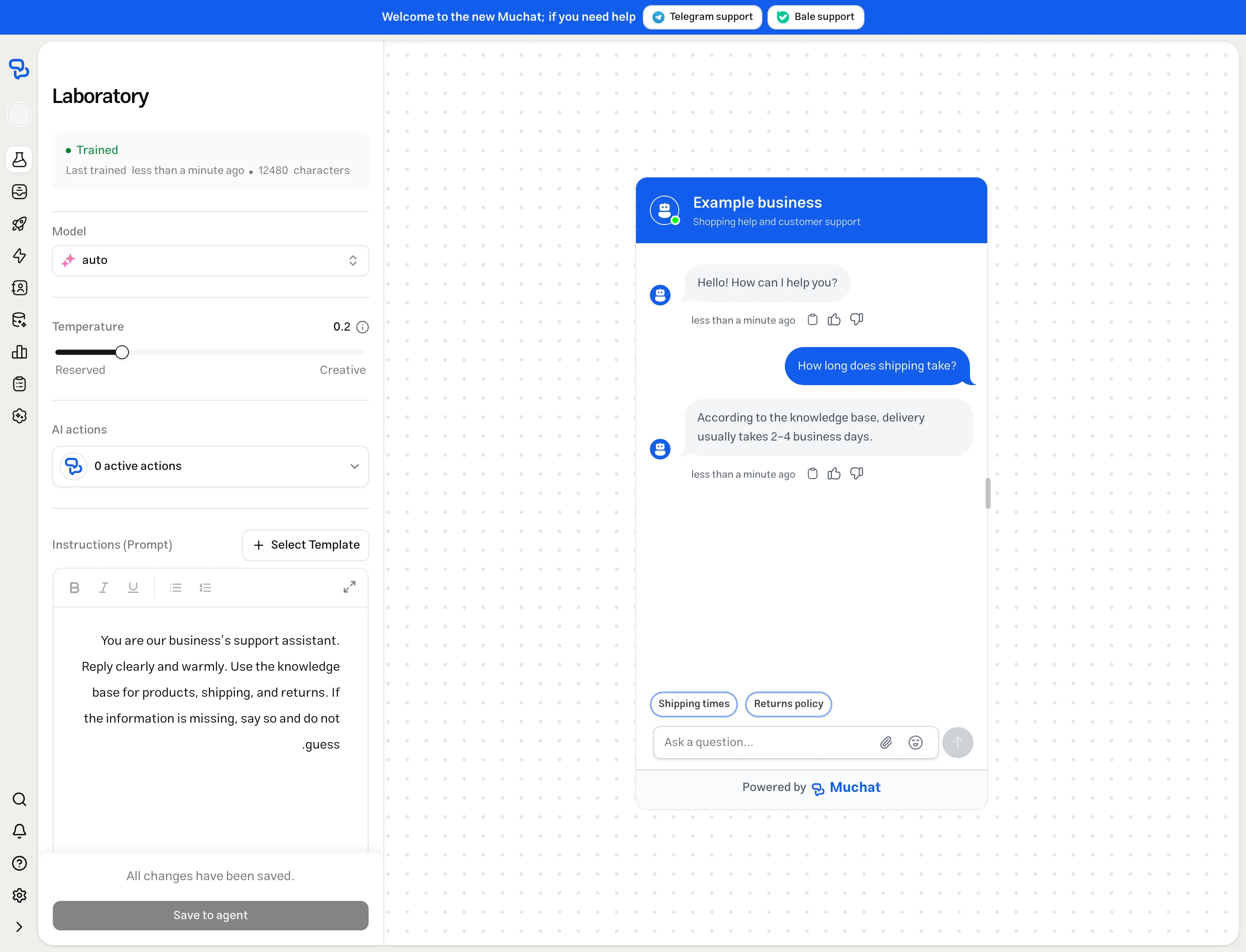The image size is (1246, 952).
Task: Click the temperature info icon
Action: (x=363, y=327)
